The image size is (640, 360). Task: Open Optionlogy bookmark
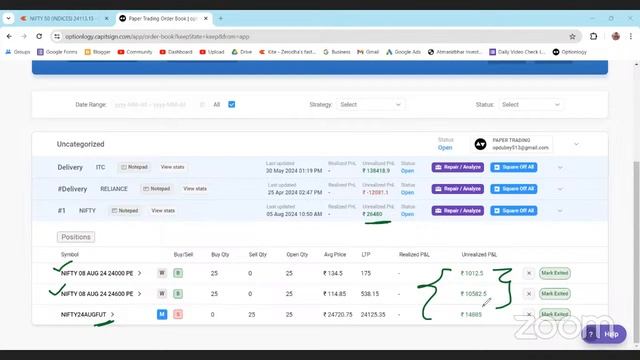[x=569, y=52]
